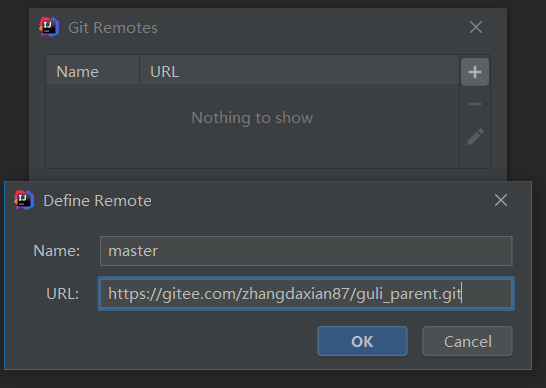The width and height of the screenshot is (546, 388).
Task: Click the empty Nothing to show table area
Action: (252, 127)
